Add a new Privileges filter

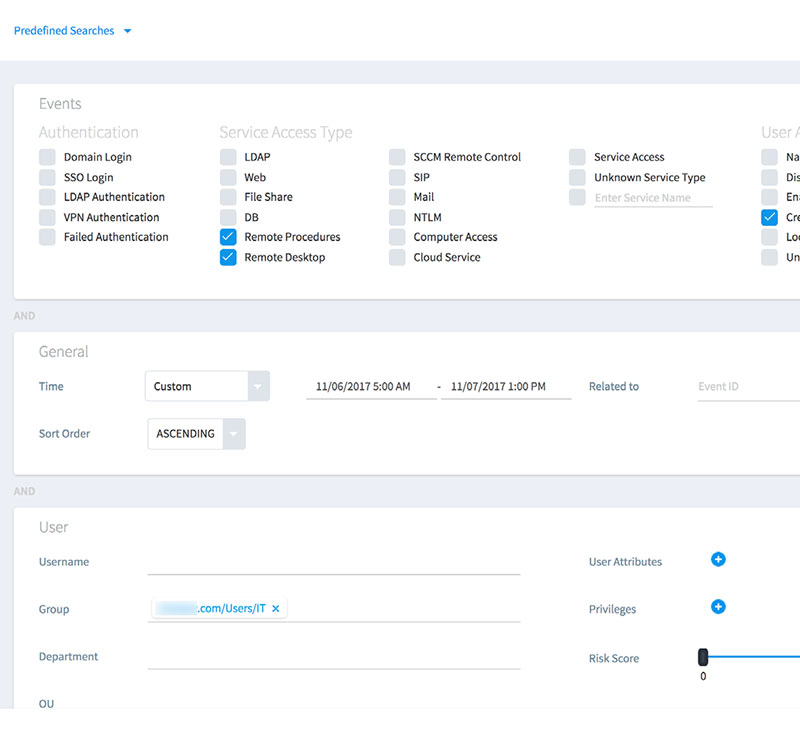(x=718, y=607)
